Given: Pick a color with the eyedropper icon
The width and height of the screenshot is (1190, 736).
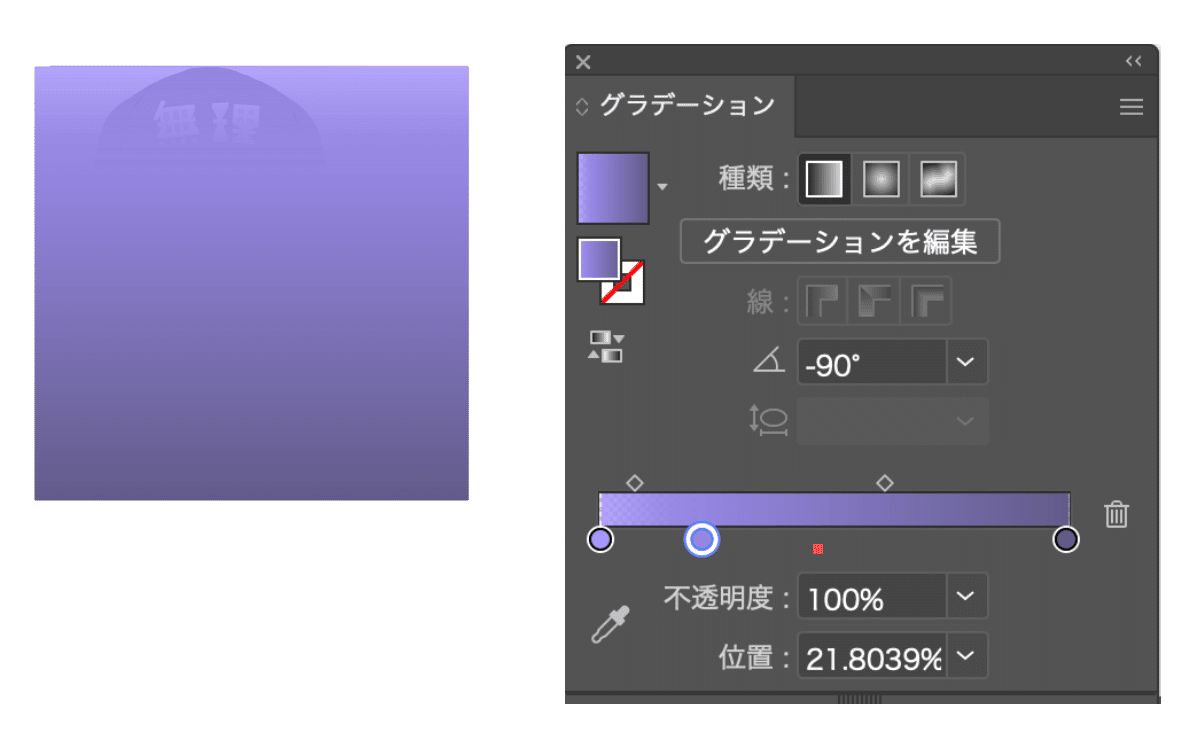Looking at the screenshot, I should tap(610, 624).
